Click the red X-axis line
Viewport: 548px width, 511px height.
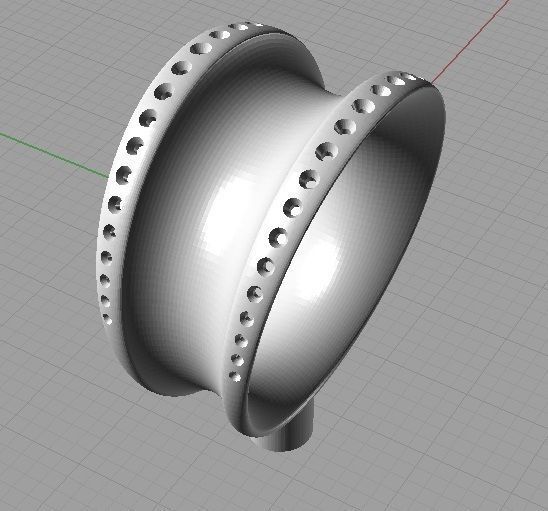471,42
